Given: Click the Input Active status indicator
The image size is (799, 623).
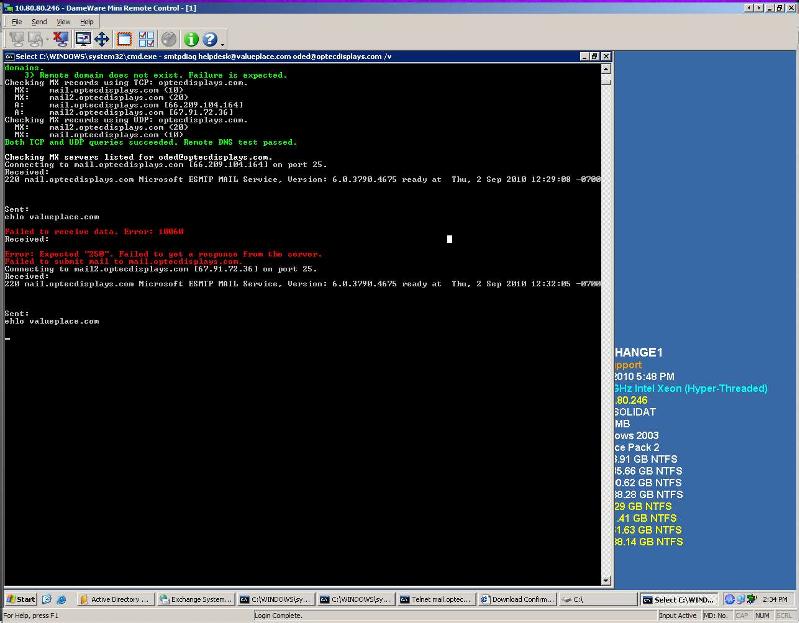Looking at the screenshot, I should click(677, 615).
